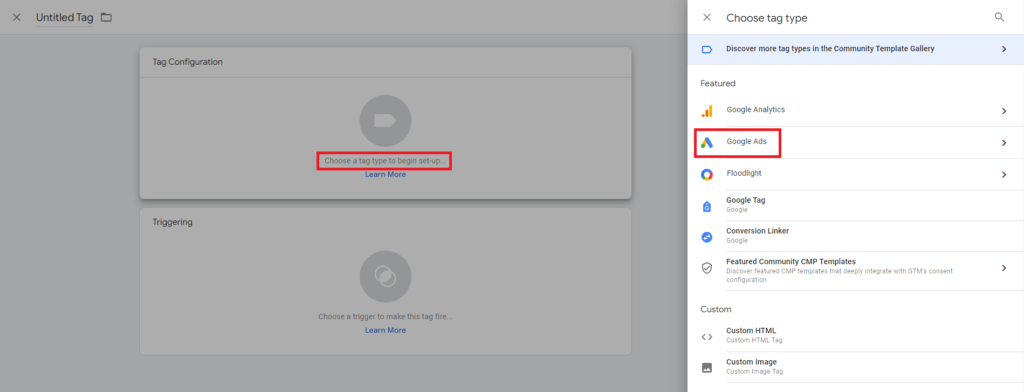Search tag types with magnifier icon
Viewport: 1024px width, 392px height.
999,18
